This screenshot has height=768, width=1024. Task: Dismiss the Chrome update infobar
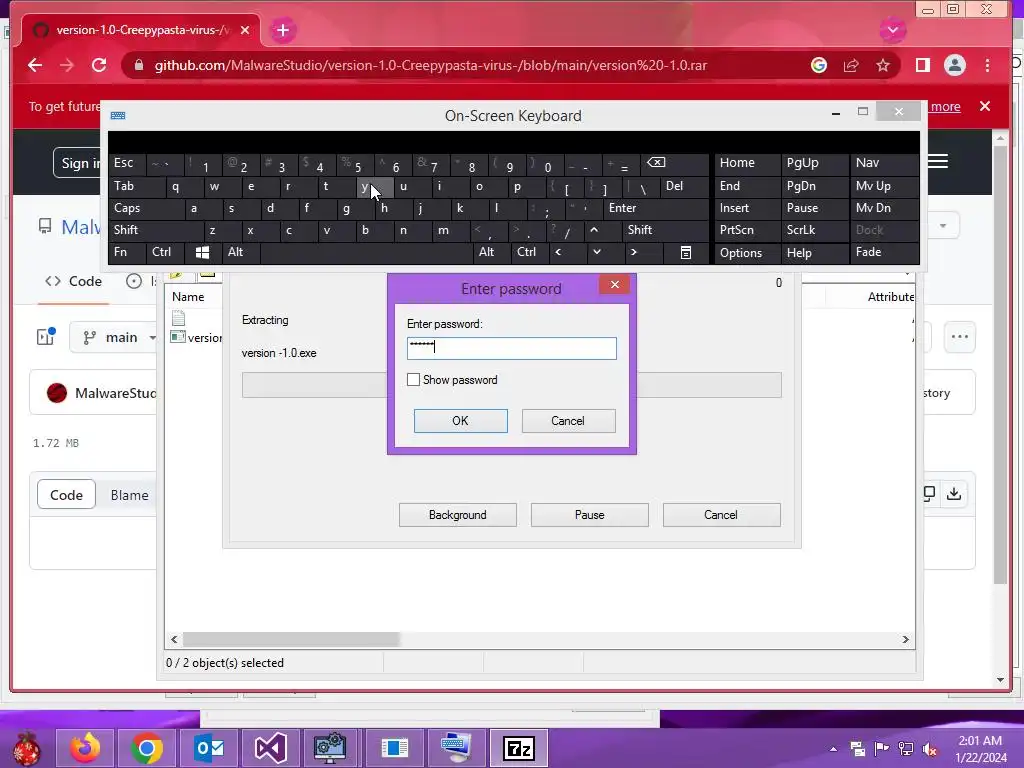(985, 106)
